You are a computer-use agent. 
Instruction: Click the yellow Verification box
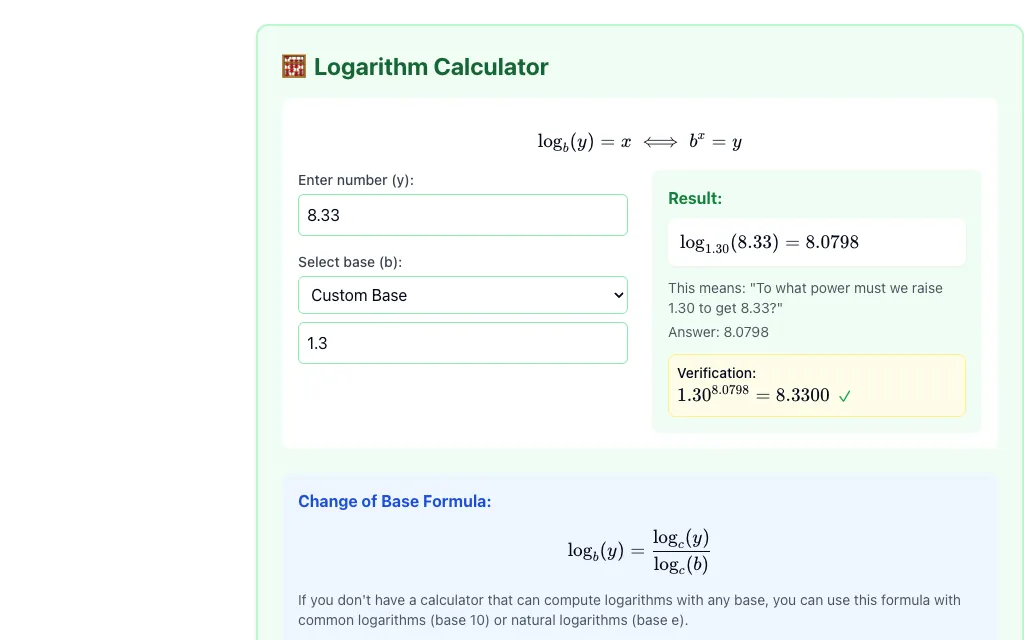click(x=816, y=385)
